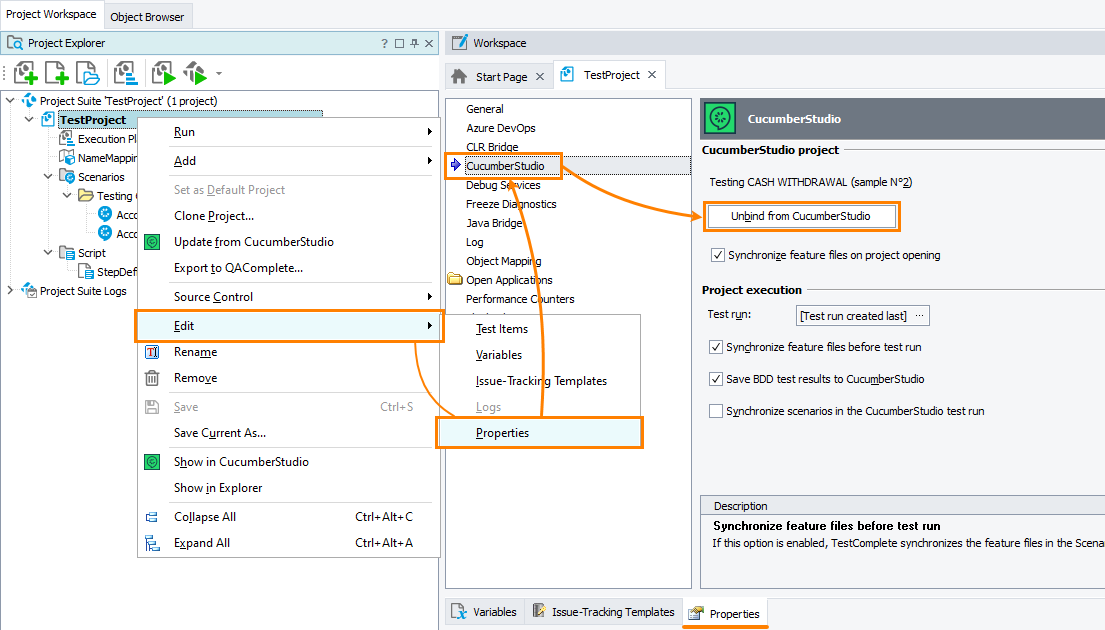Screen dimensions: 1105x630
Task: Click the run project green play icon
Action: pyautogui.click(x=163, y=73)
